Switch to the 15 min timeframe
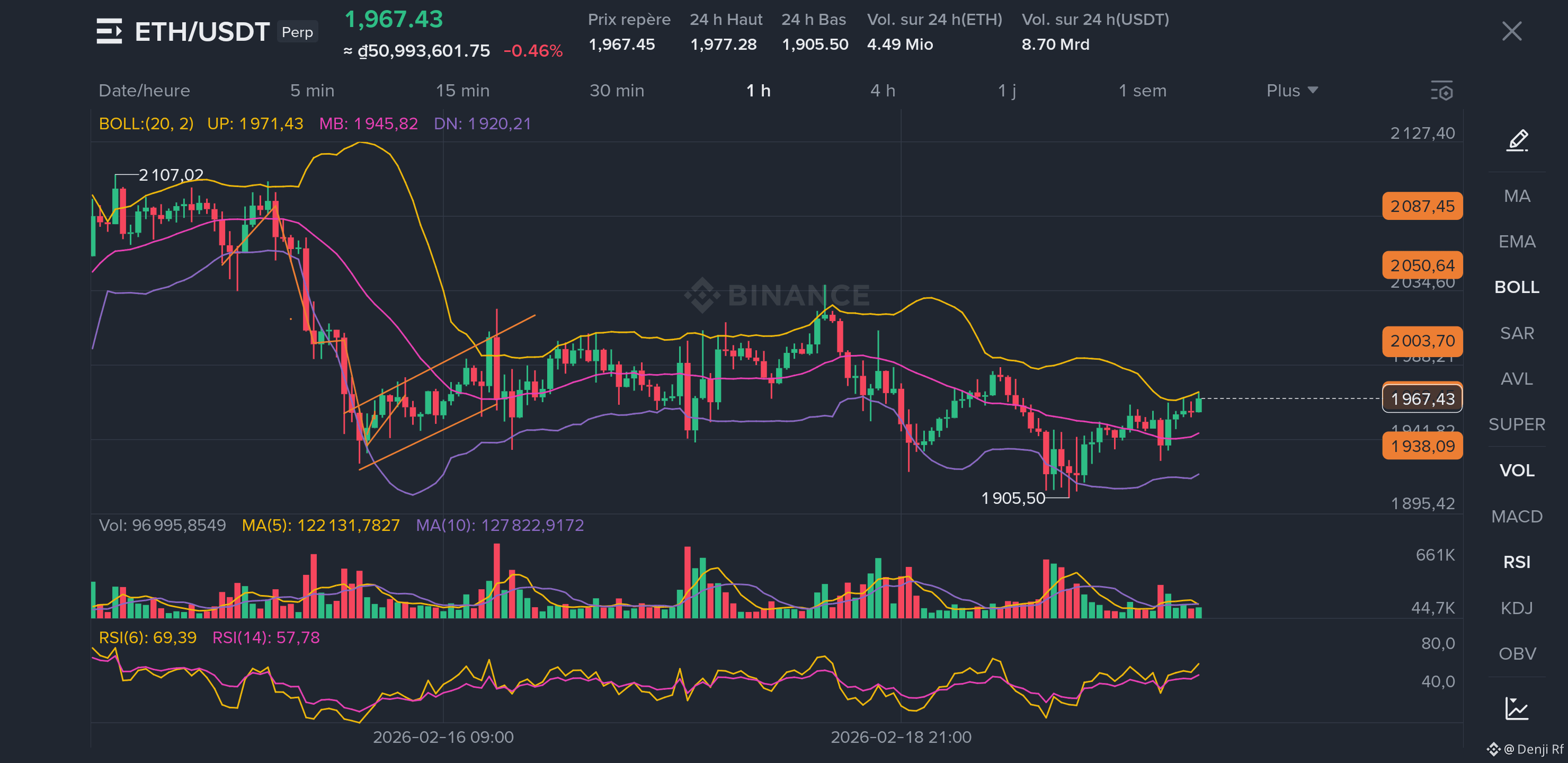 click(x=462, y=91)
